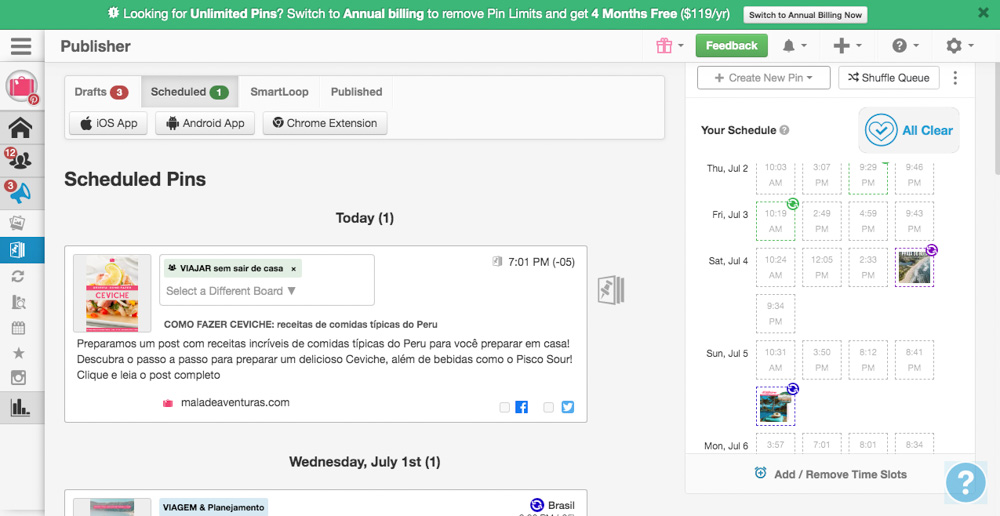Viewport: 1000px width, 516px height.
Task: Click Add / Remove Time Slots
Action: click(831, 474)
